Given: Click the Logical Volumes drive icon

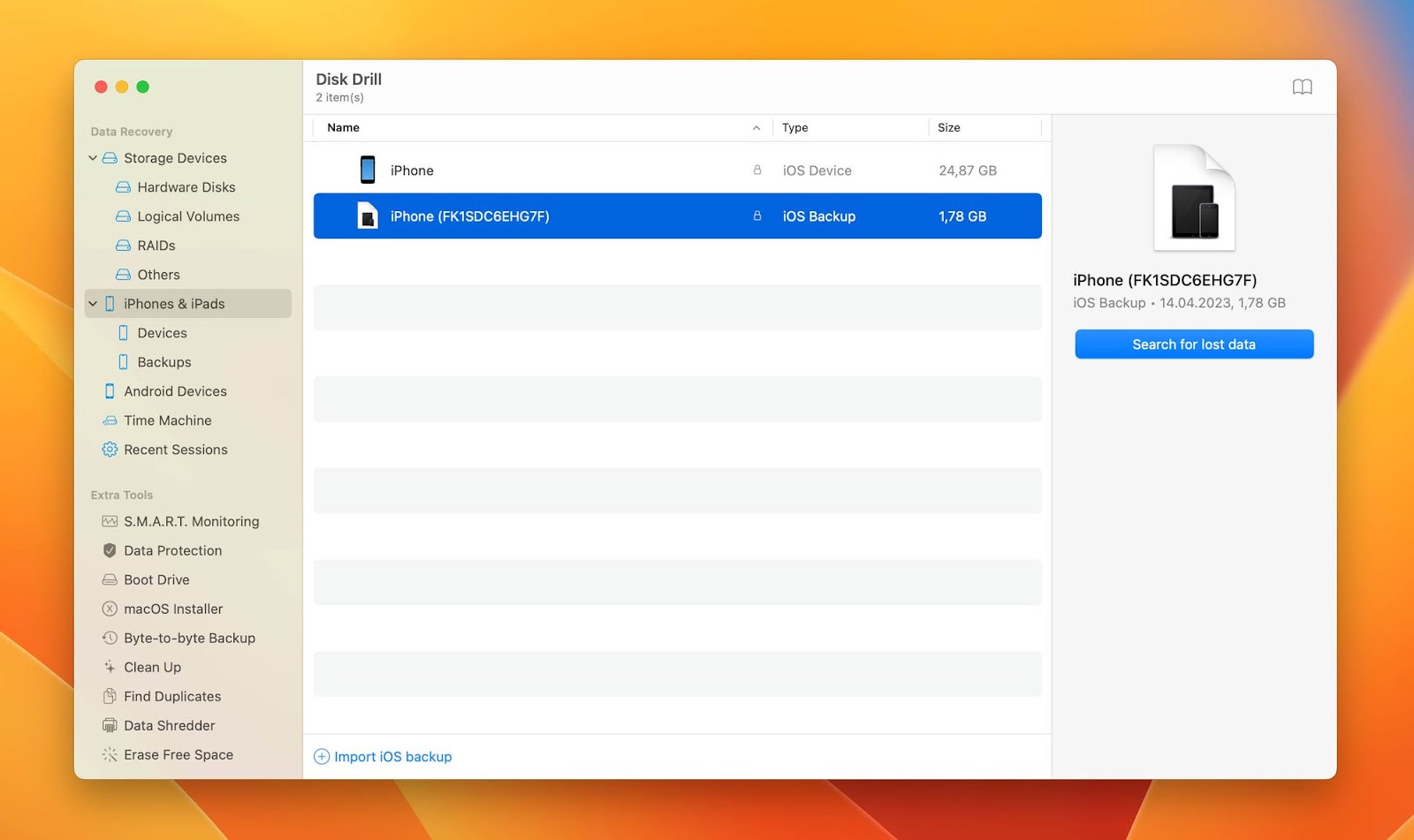Looking at the screenshot, I should point(124,216).
